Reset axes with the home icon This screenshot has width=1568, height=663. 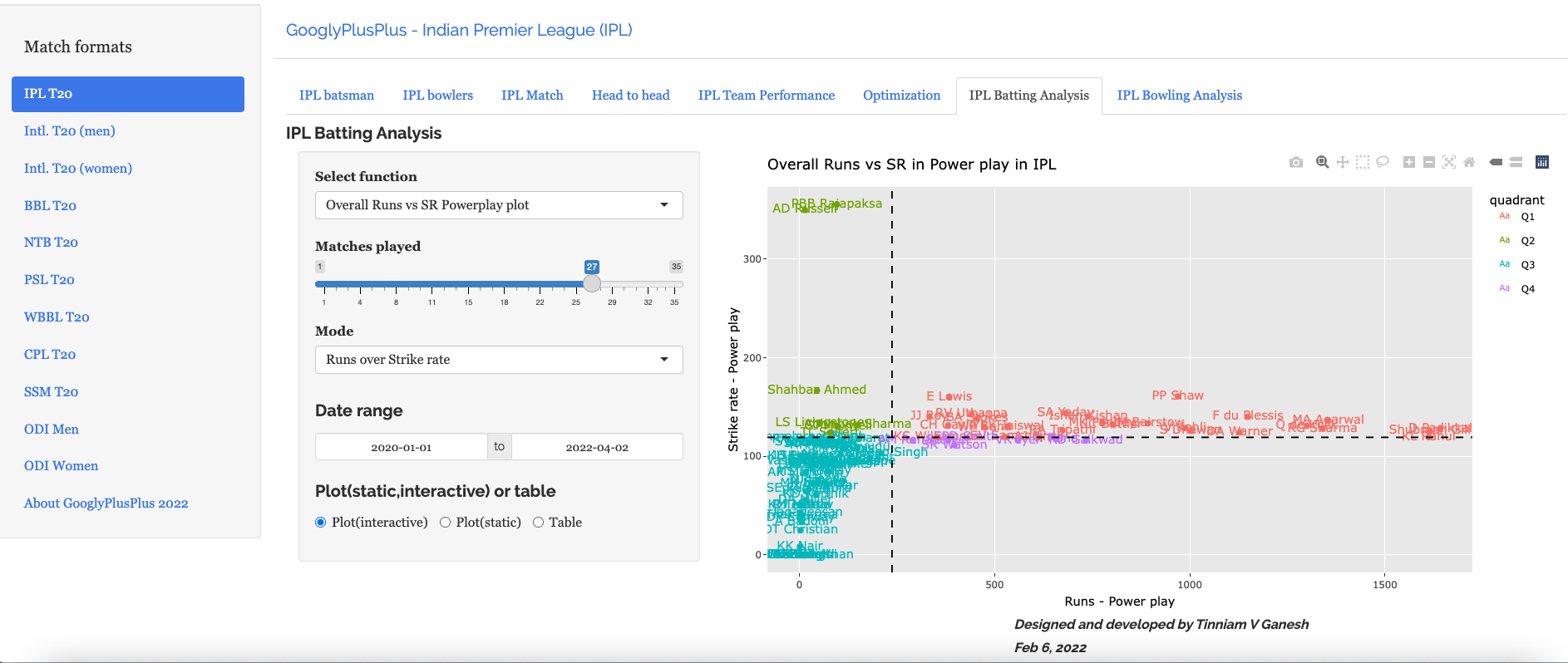[x=1468, y=163]
